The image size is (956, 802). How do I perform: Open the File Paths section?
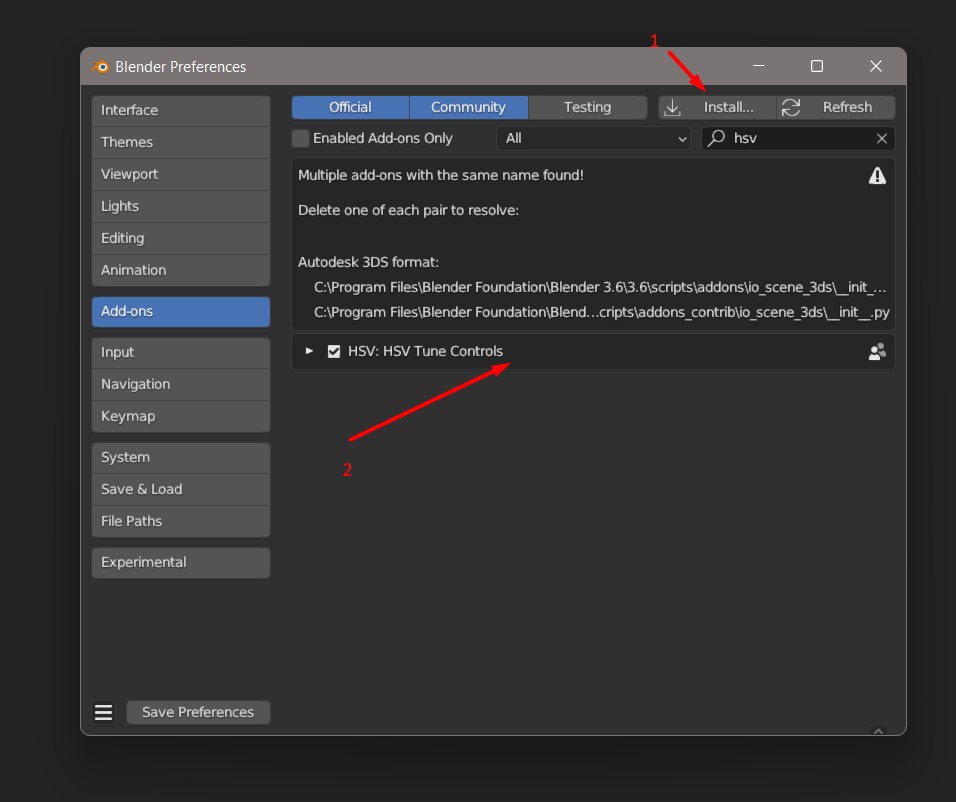coord(180,521)
